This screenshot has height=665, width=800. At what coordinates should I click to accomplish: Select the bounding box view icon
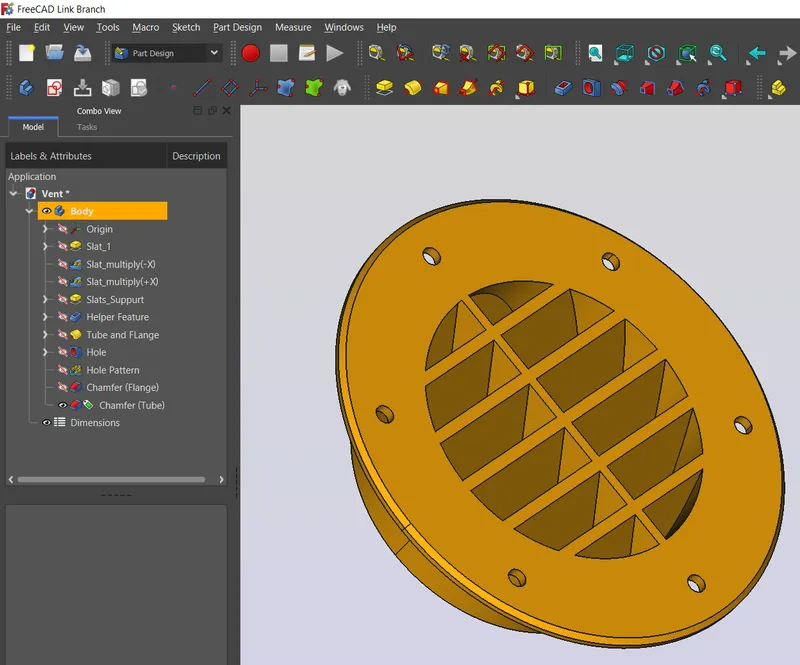click(x=625, y=53)
